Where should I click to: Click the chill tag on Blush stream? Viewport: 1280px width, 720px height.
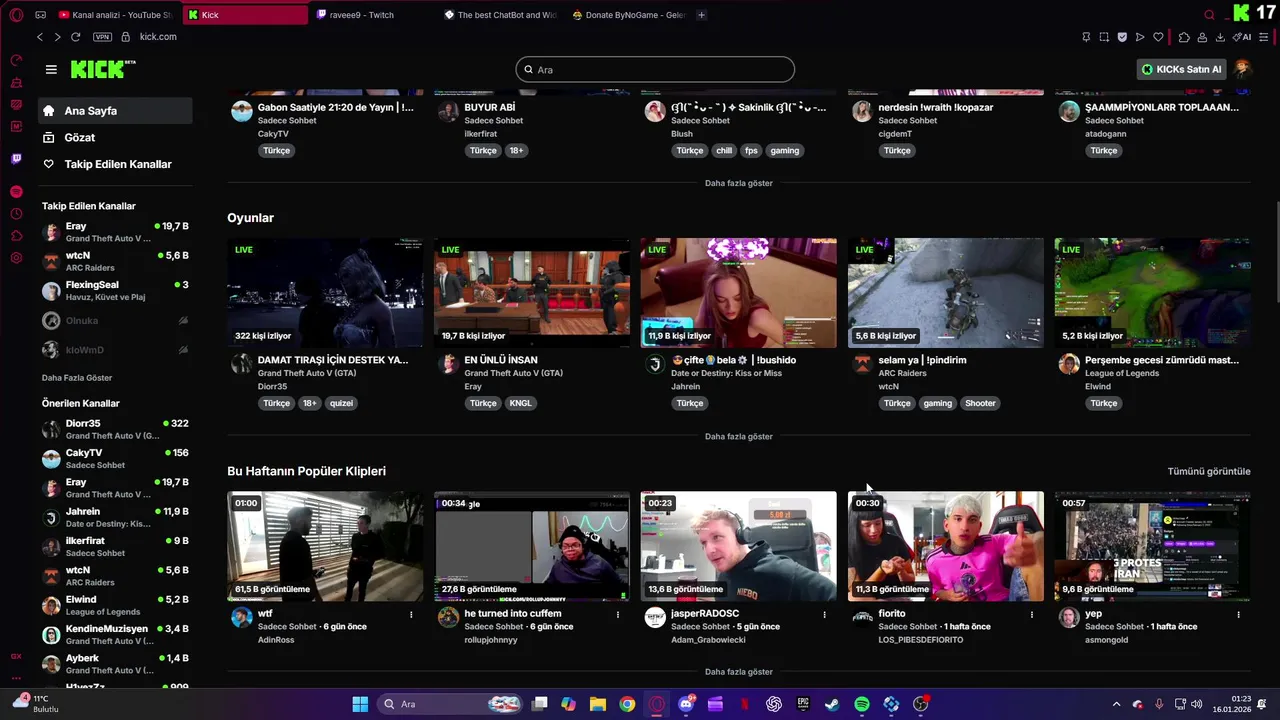pos(724,150)
